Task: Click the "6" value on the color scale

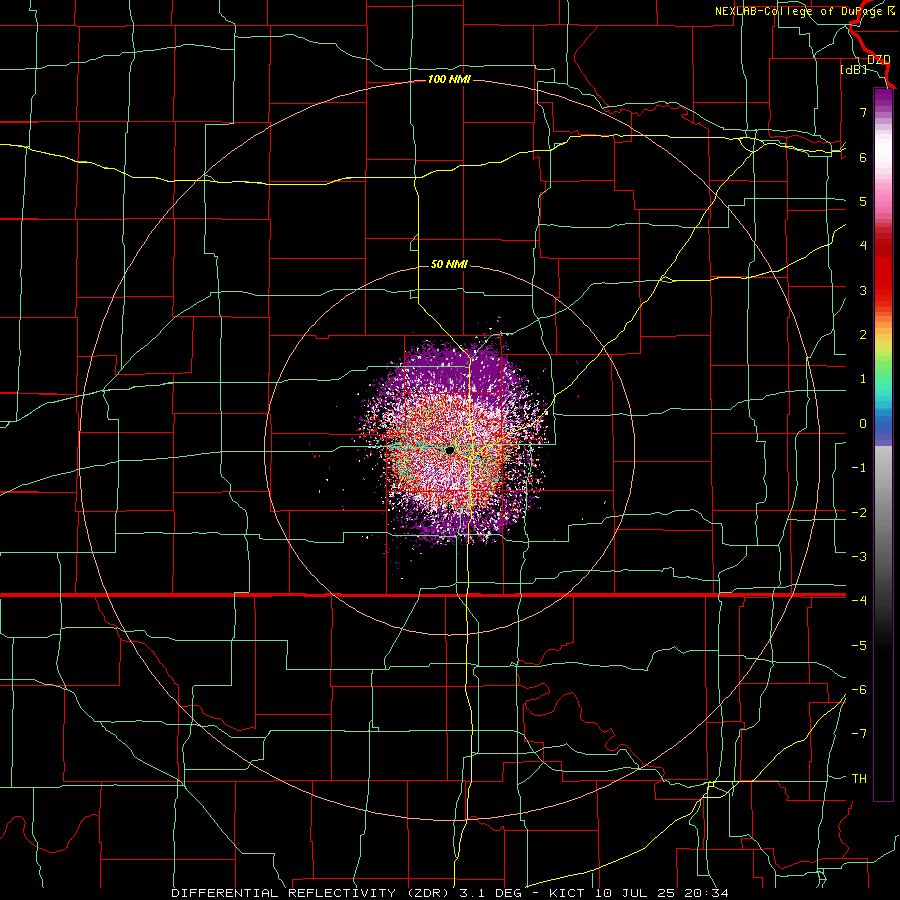Action: click(x=863, y=157)
